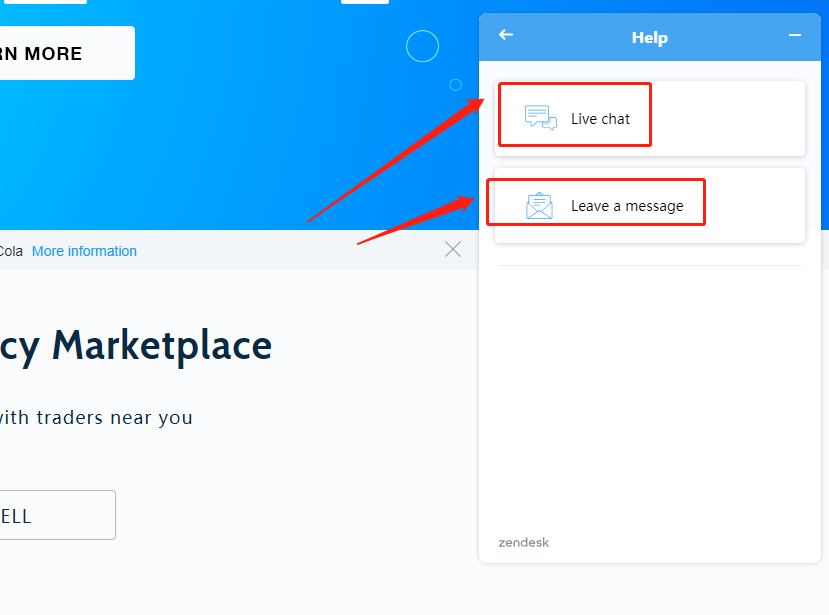Click the zendesk branding link
This screenshot has height=615, width=829.
(523, 543)
